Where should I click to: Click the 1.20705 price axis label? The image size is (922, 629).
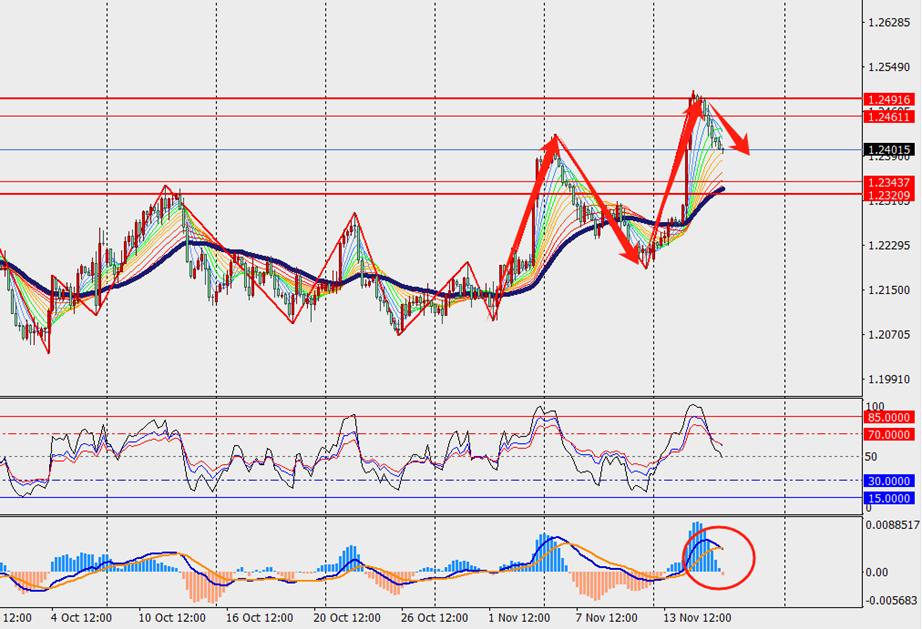[888, 334]
